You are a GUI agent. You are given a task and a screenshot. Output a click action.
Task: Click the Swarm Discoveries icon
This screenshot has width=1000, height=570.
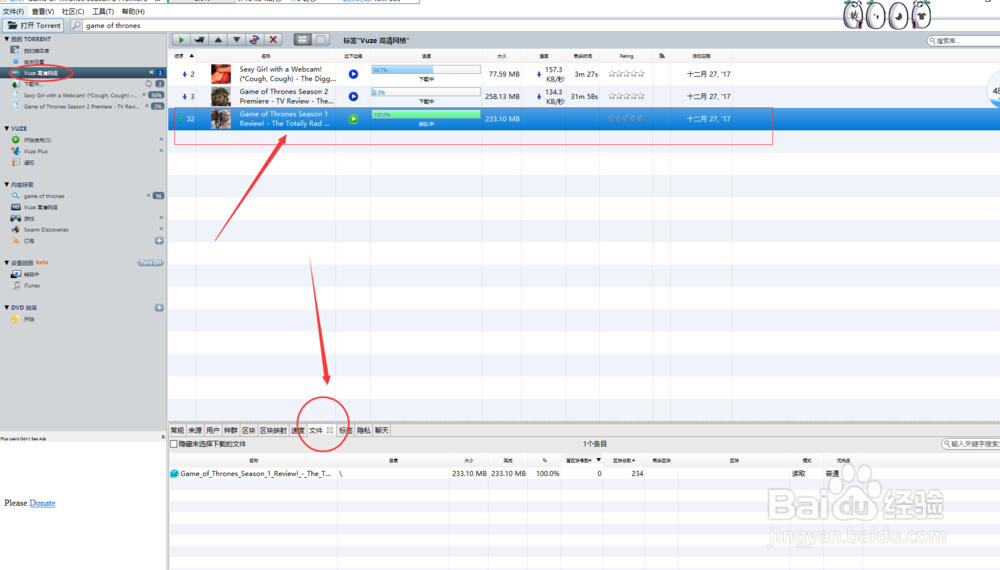coord(15,230)
